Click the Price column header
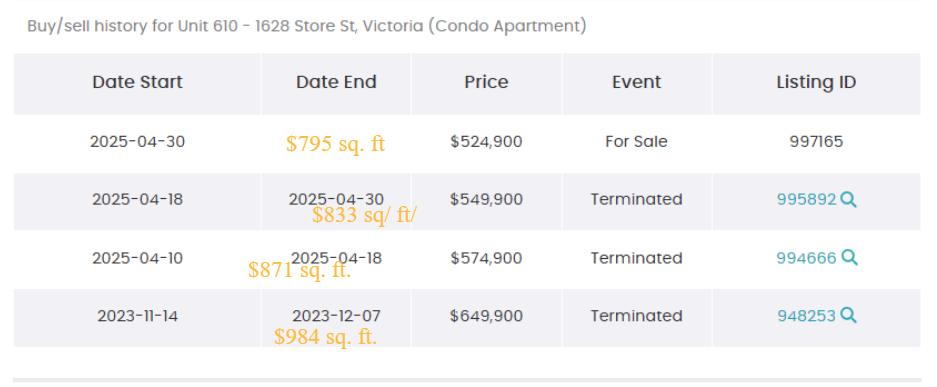 [x=486, y=82]
